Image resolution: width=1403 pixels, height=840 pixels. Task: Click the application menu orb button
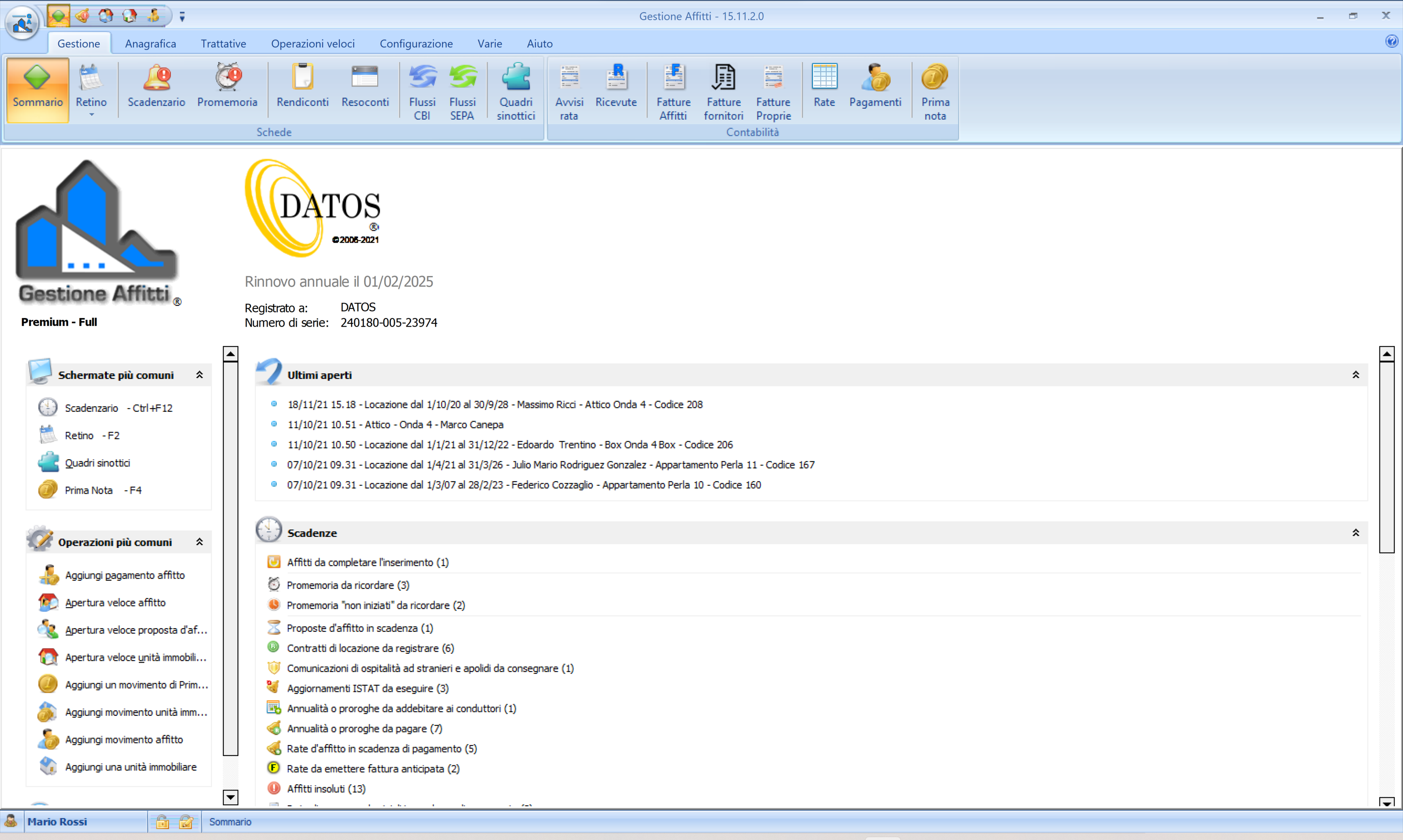coord(22,23)
